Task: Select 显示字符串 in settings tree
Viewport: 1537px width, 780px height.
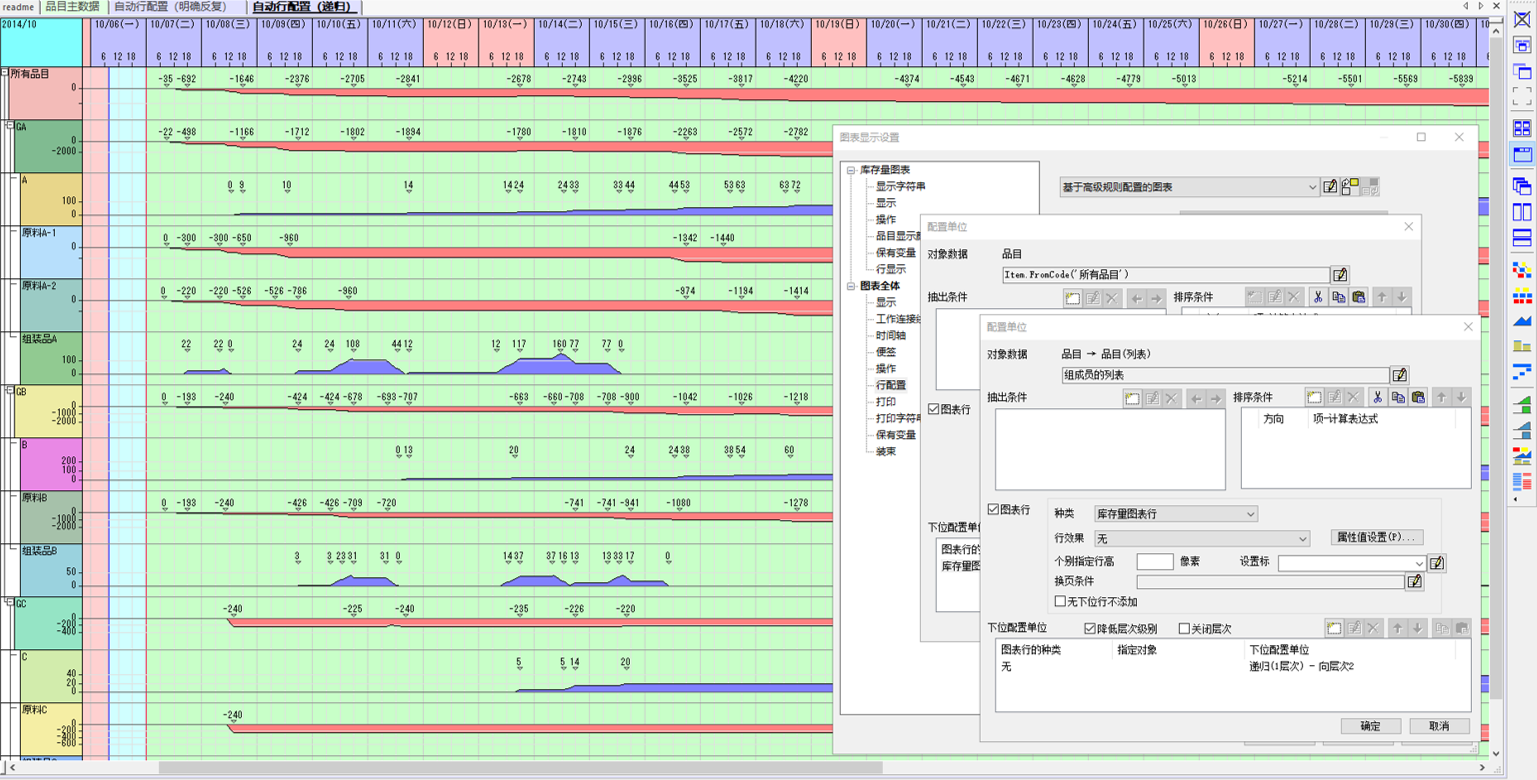Action: point(900,186)
